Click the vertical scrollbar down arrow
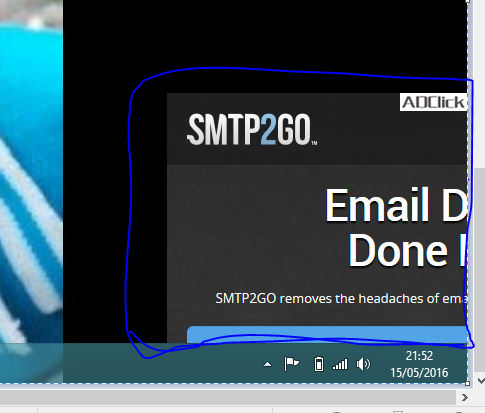The height and width of the screenshot is (413, 485). 481,380
